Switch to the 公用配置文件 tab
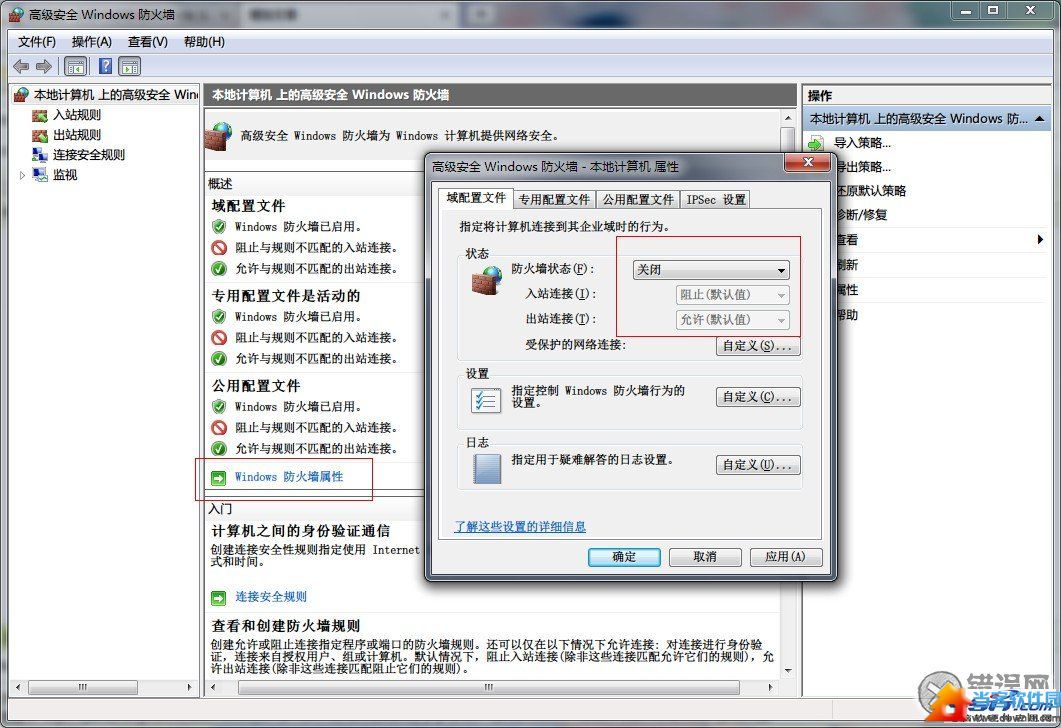Viewport: 1061px width, 728px height. (638, 200)
